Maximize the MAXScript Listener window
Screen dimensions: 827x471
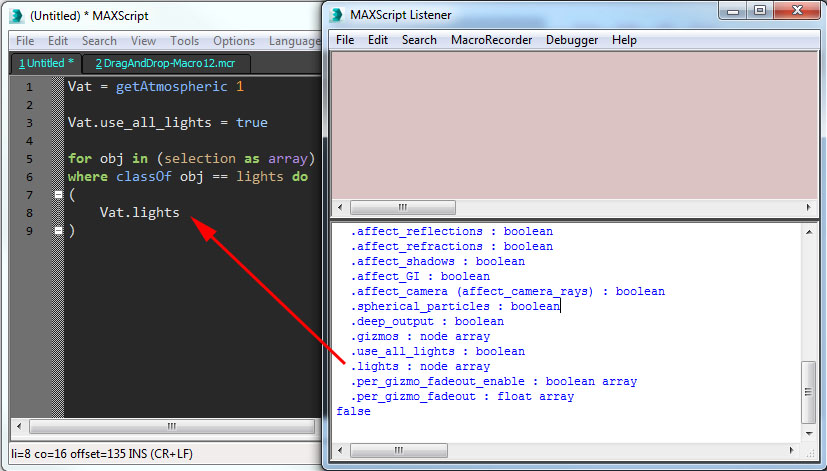[x=759, y=12]
